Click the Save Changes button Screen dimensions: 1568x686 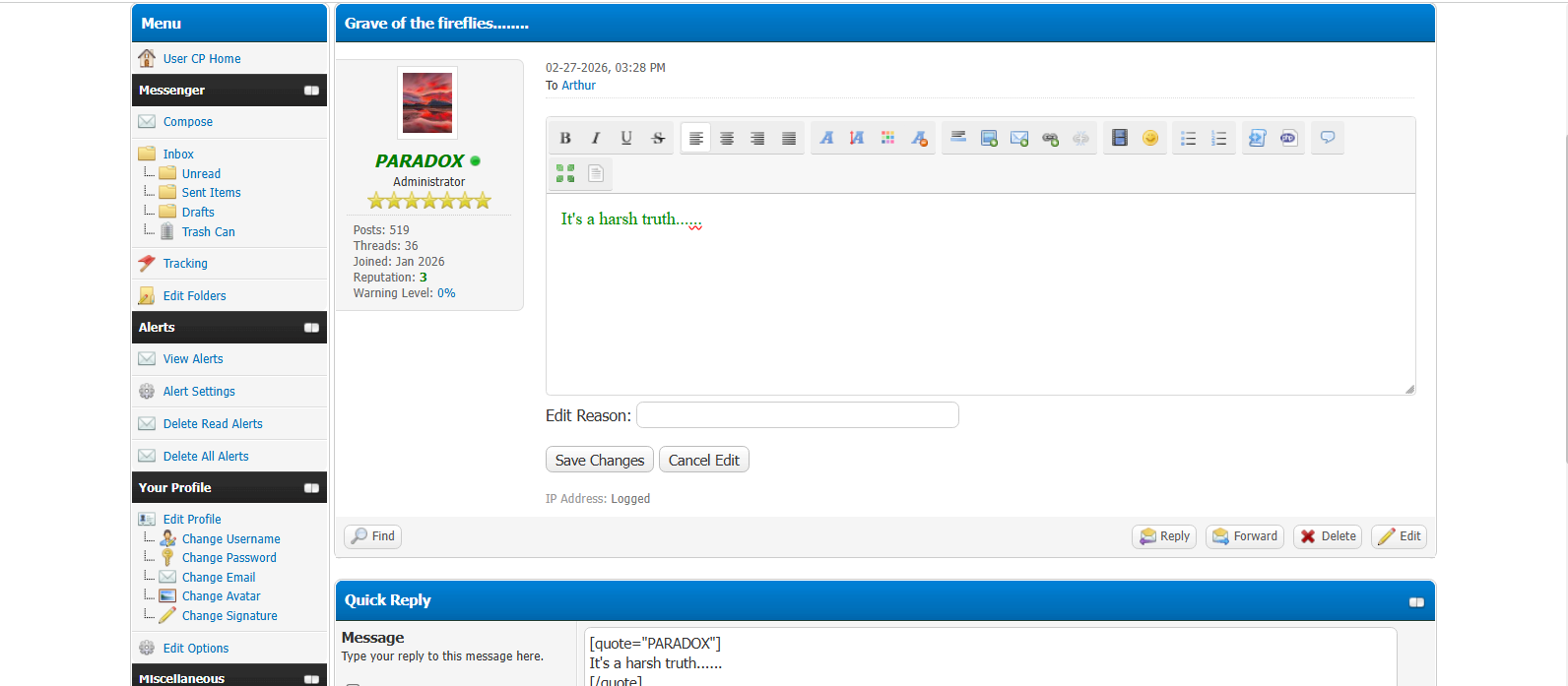tap(599, 461)
